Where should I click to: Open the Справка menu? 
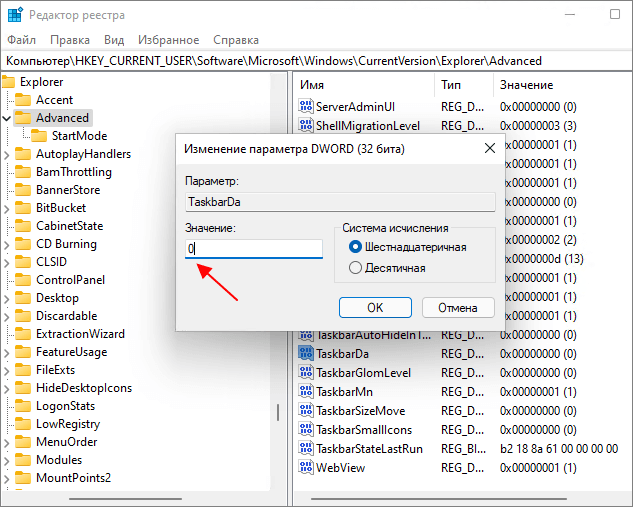coord(236,40)
